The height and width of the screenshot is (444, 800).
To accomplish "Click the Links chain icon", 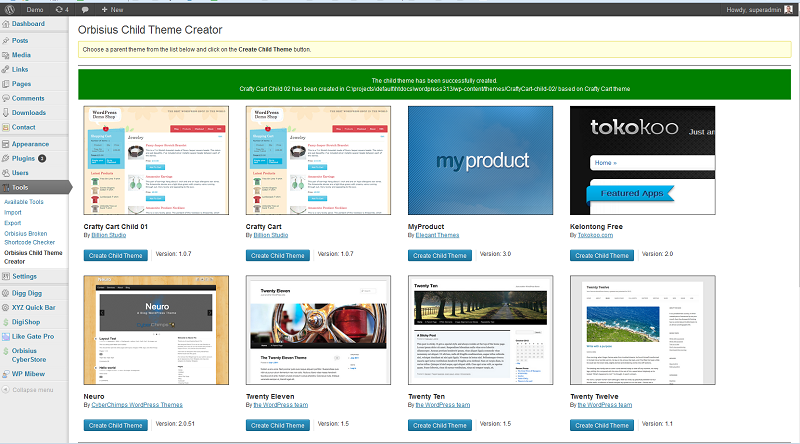I will [6, 69].
